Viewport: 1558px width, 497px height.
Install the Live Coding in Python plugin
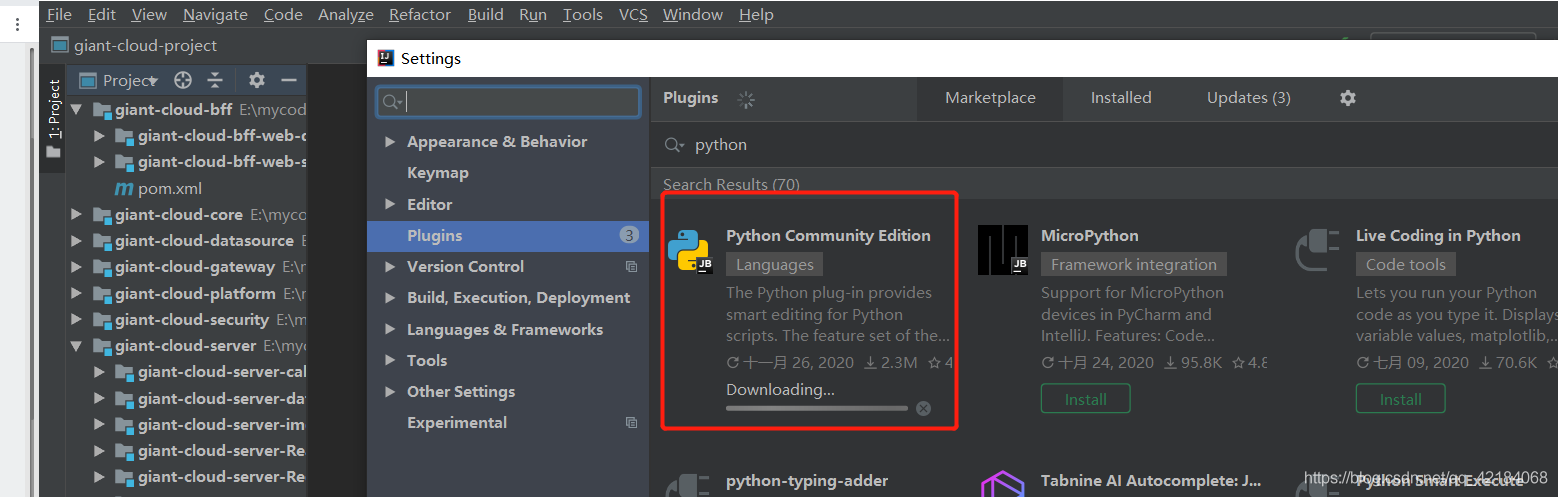(1400, 399)
